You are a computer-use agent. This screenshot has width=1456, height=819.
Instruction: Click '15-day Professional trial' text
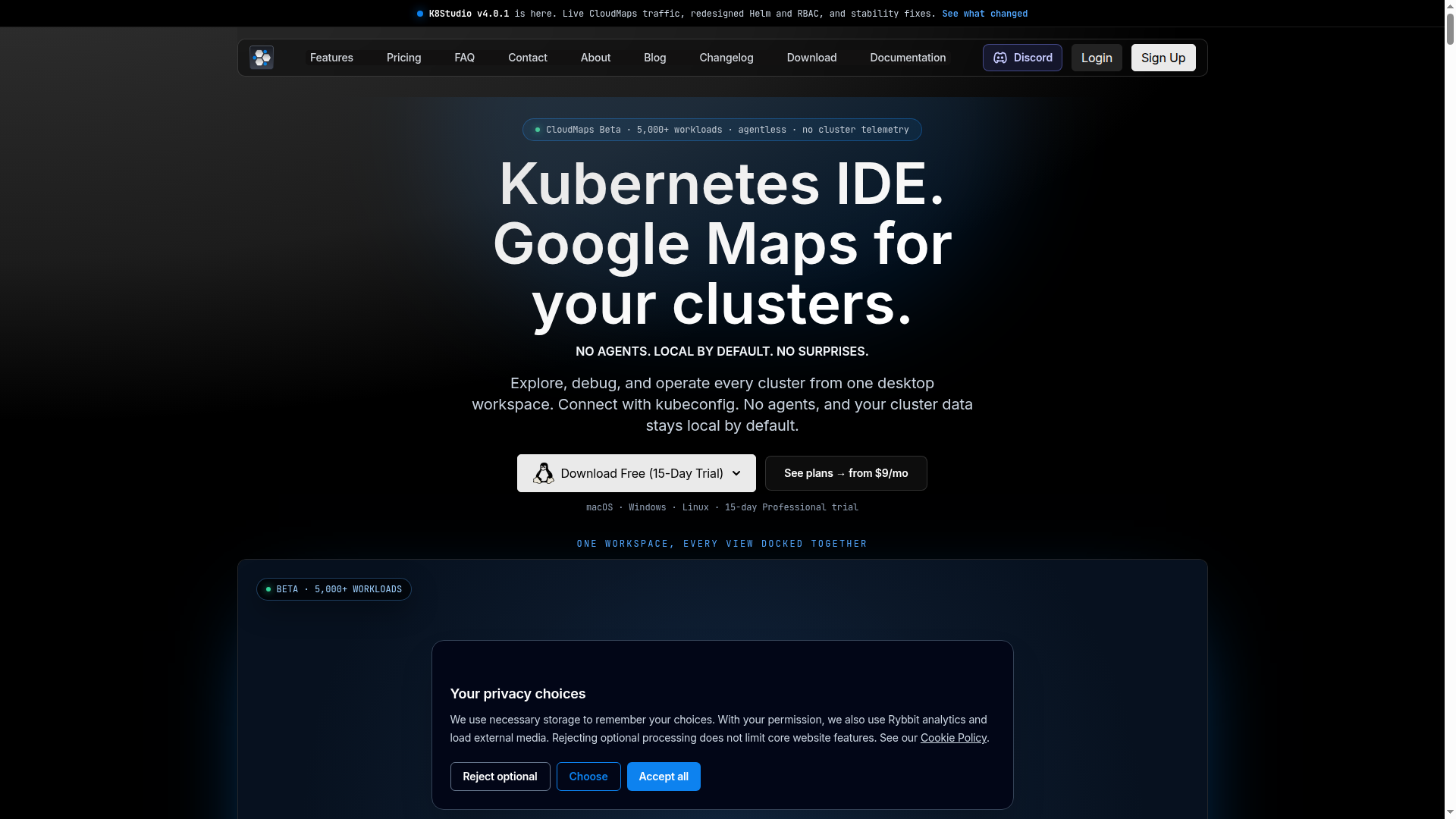click(x=791, y=507)
